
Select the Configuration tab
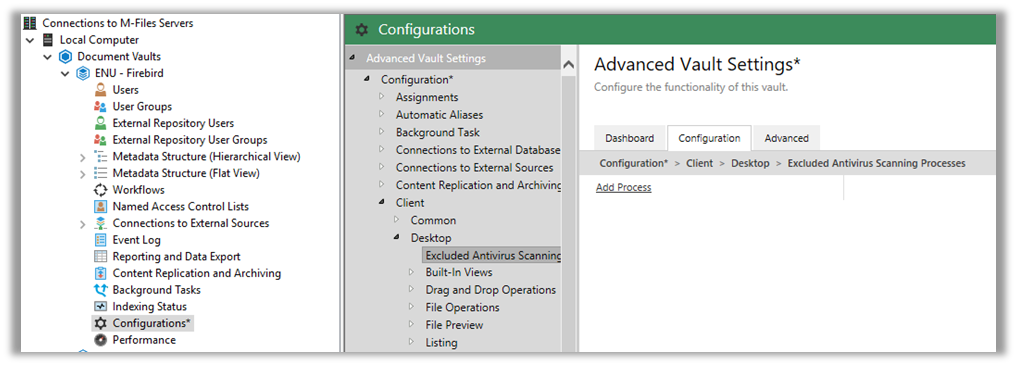(709, 138)
